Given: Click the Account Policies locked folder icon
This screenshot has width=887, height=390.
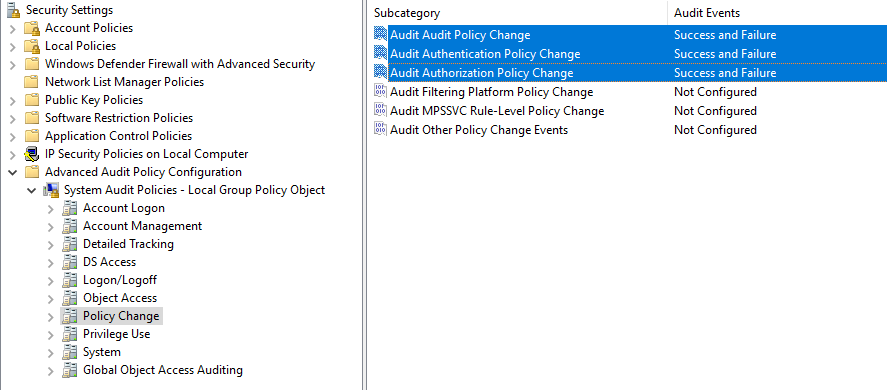Looking at the screenshot, I should [x=32, y=28].
